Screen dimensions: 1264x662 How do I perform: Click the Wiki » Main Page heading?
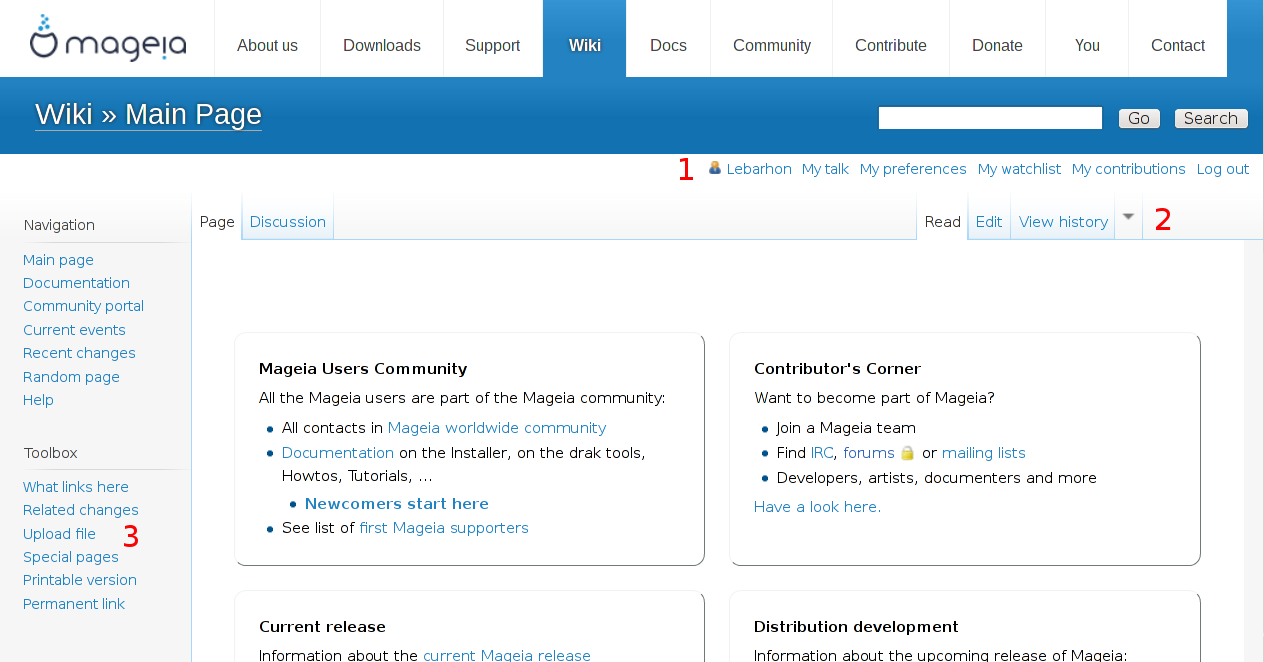tap(148, 114)
